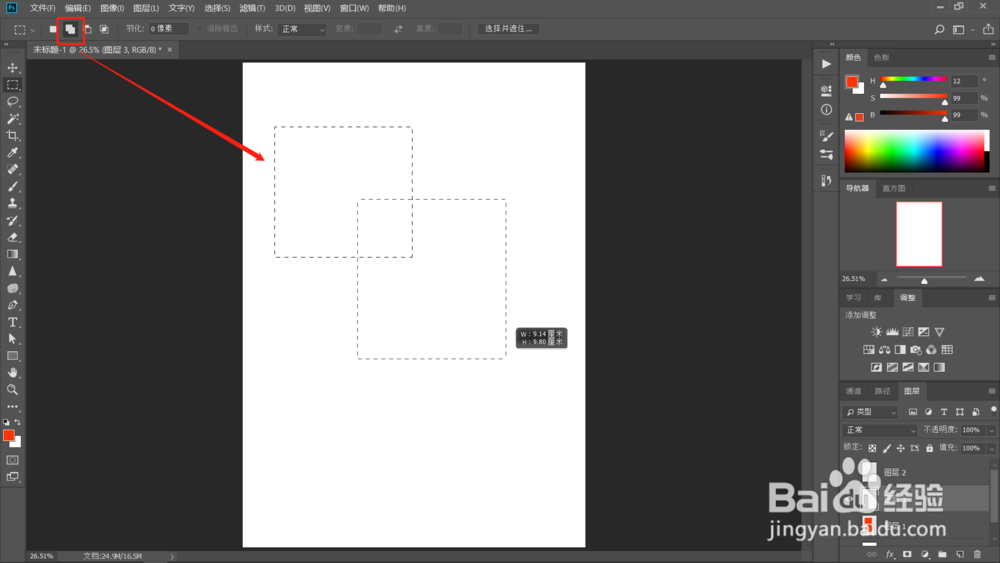
Task: Zoom out with navigator small mountain button
Action: pyautogui.click(x=884, y=279)
